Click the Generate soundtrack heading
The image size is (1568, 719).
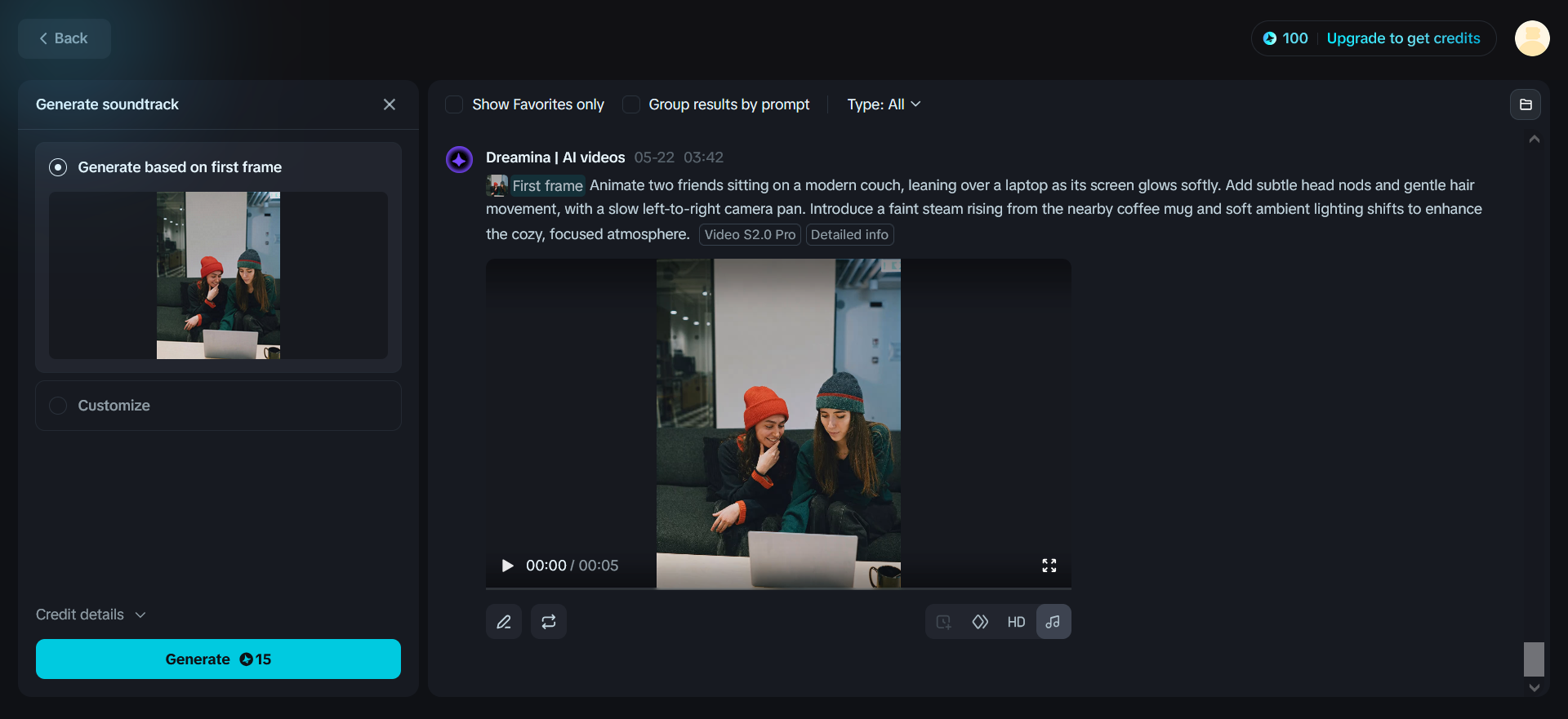[107, 104]
